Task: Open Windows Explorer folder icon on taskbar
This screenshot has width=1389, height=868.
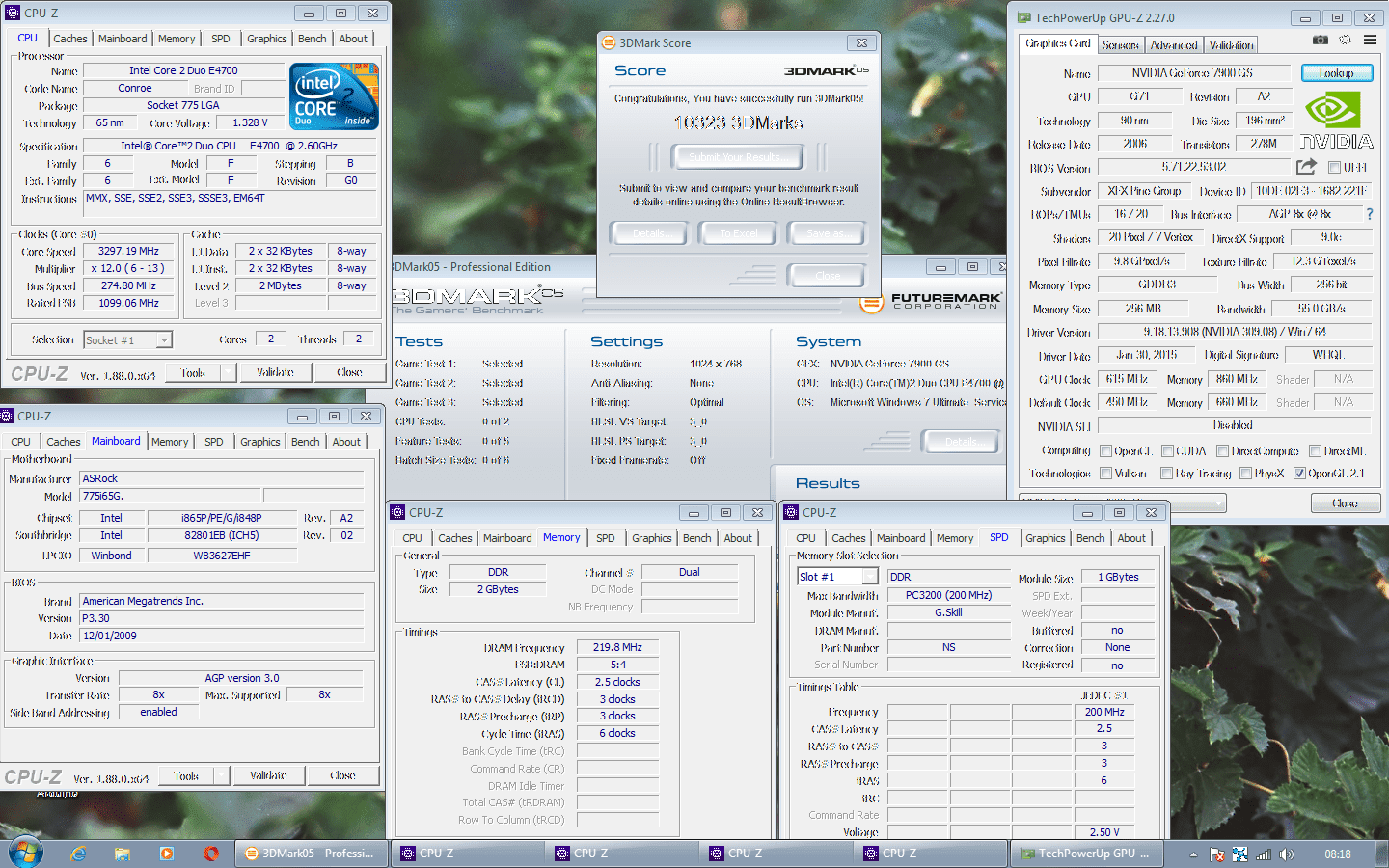Action: (123, 854)
